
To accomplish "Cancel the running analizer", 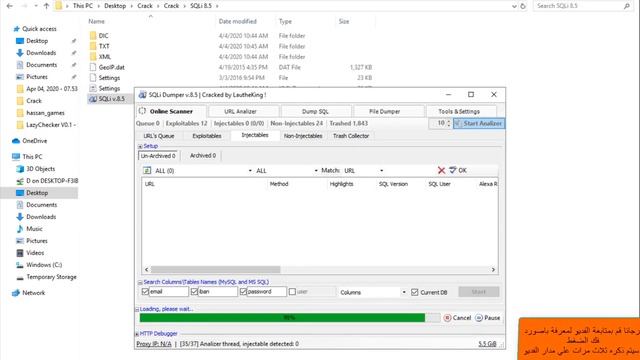I will 458,318.
